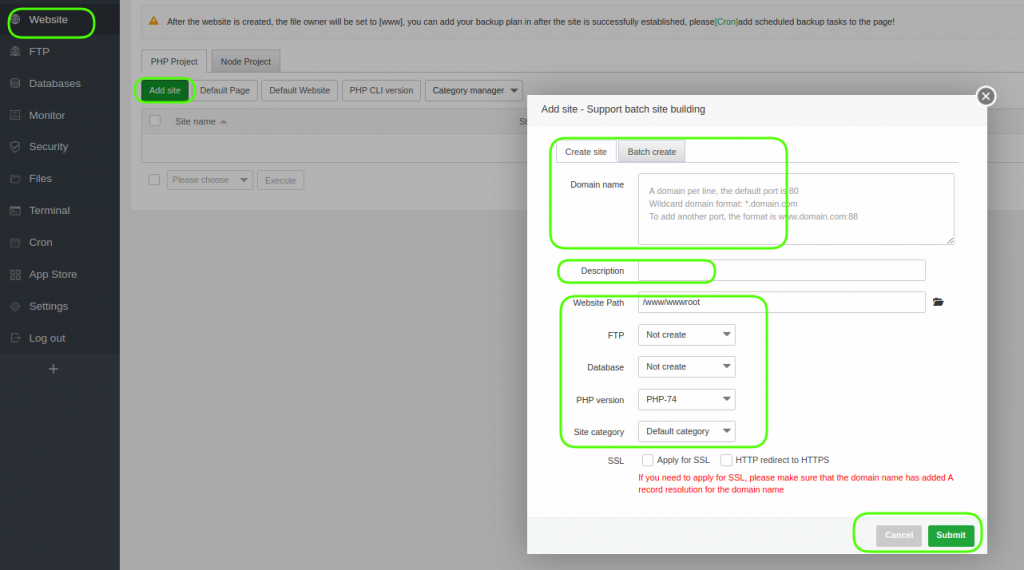The image size is (1024, 570).
Task: Click the Monitor sidebar icon
Action: [15, 115]
